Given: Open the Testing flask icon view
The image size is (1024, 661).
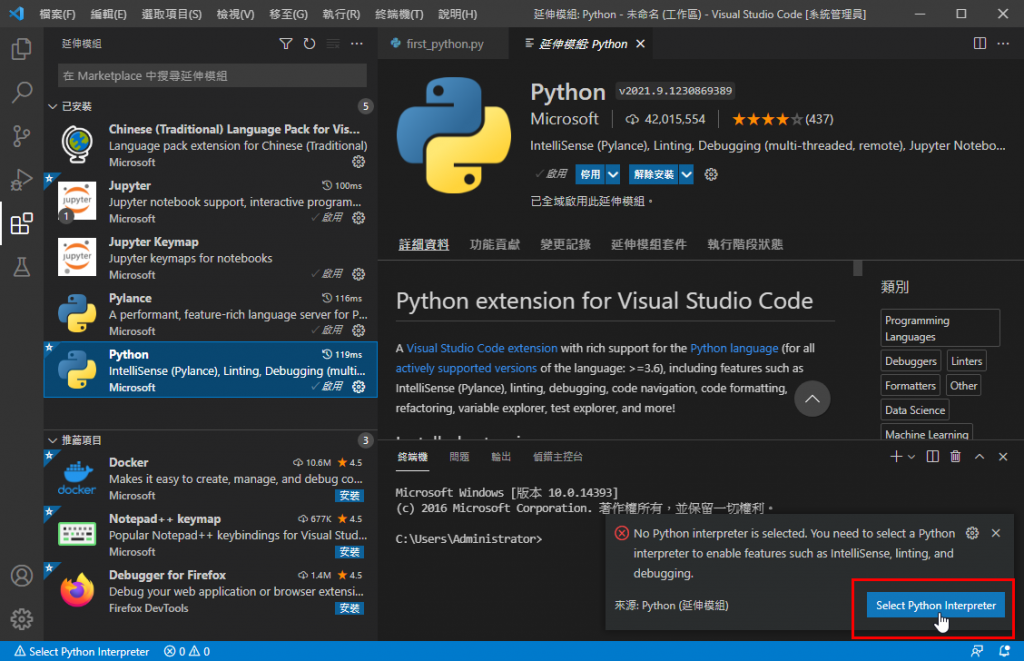Looking at the screenshot, I should coord(22,266).
